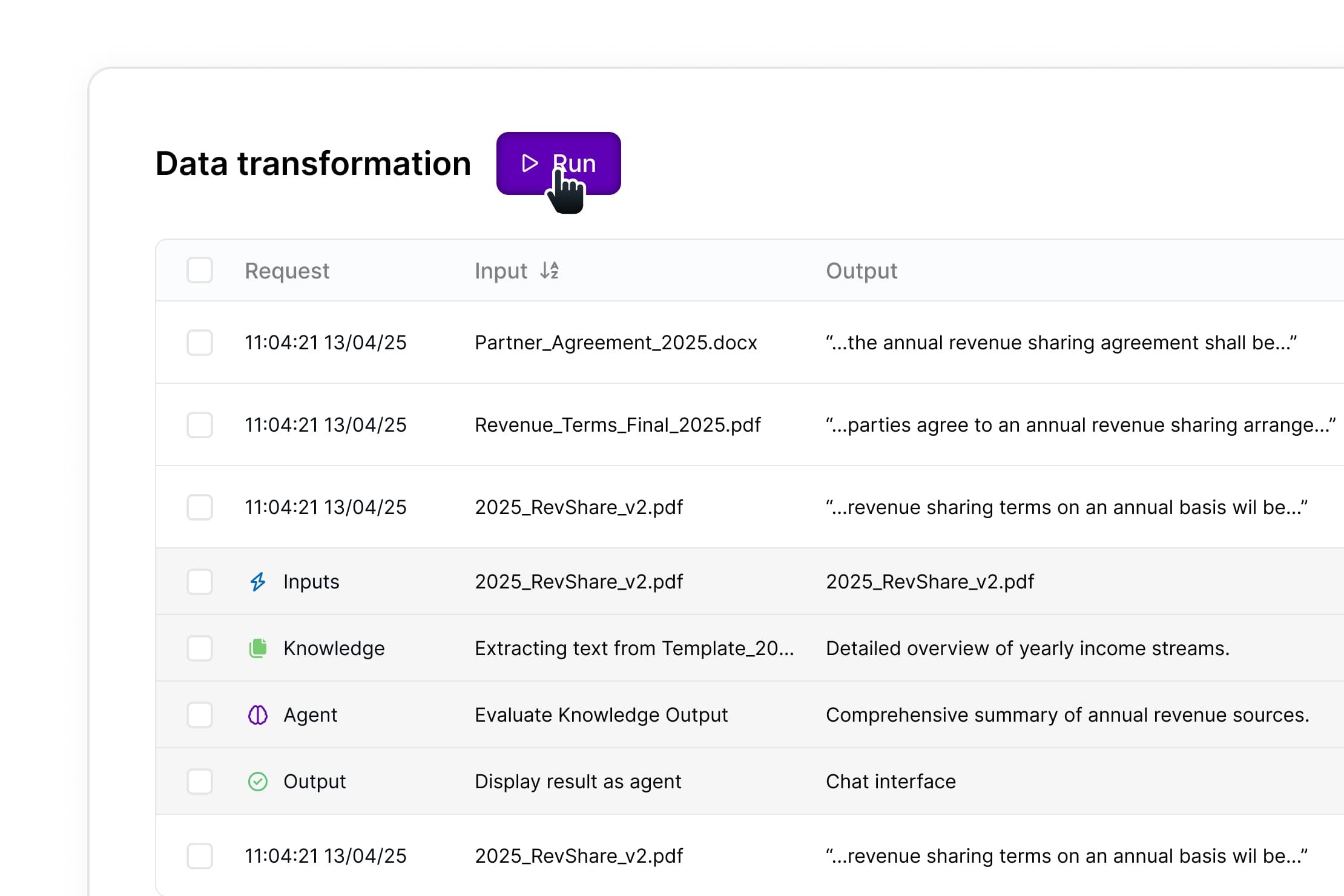Select the Knowledge row checkbox
Image resolution: width=1344 pixels, height=896 pixels.
[200, 648]
